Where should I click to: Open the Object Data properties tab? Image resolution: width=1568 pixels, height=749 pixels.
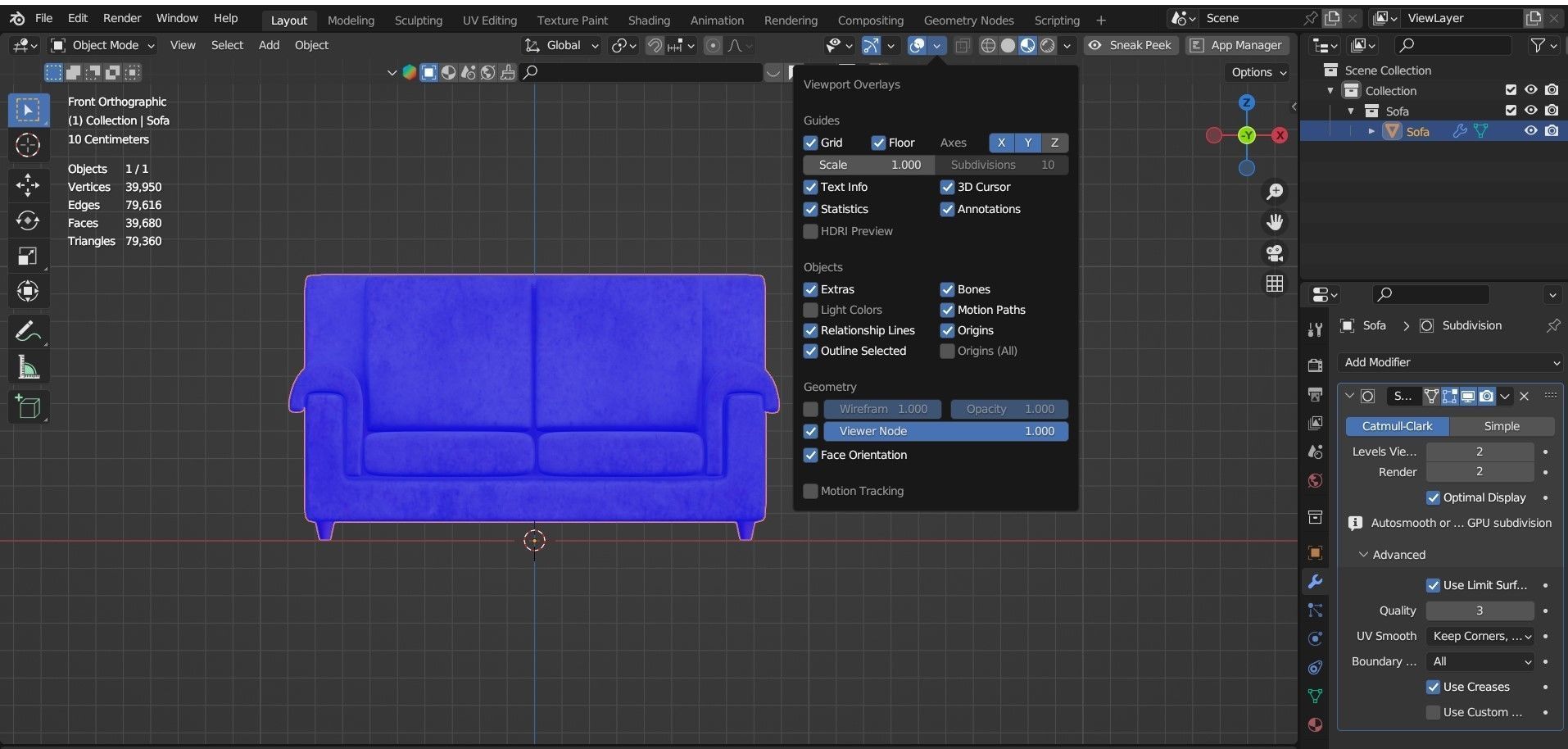pyautogui.click(x=1316, y=696)
